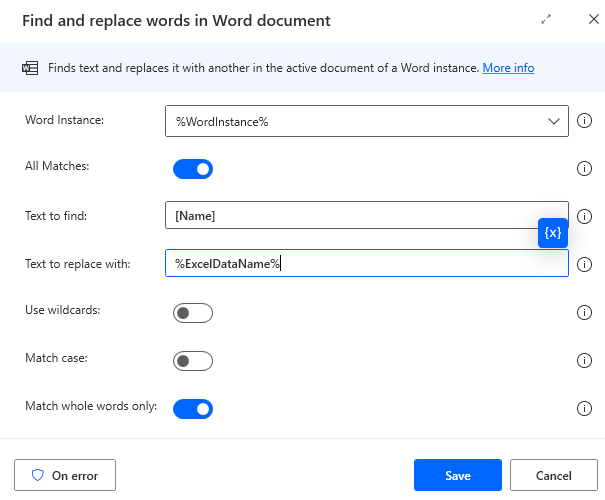Click into the Text to find field
Viewport: 605px width, 500px height.
350,216
